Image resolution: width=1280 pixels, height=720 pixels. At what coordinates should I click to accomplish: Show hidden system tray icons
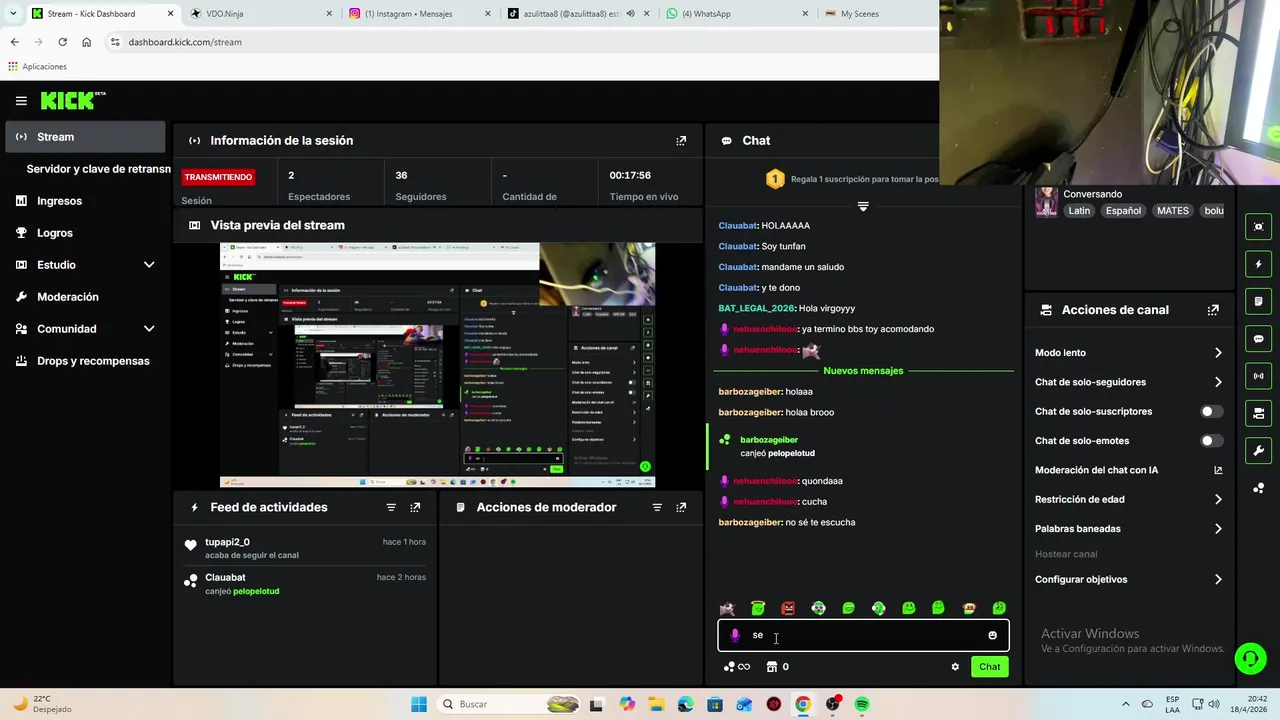pyautogui.click(x=1126, y=704)
